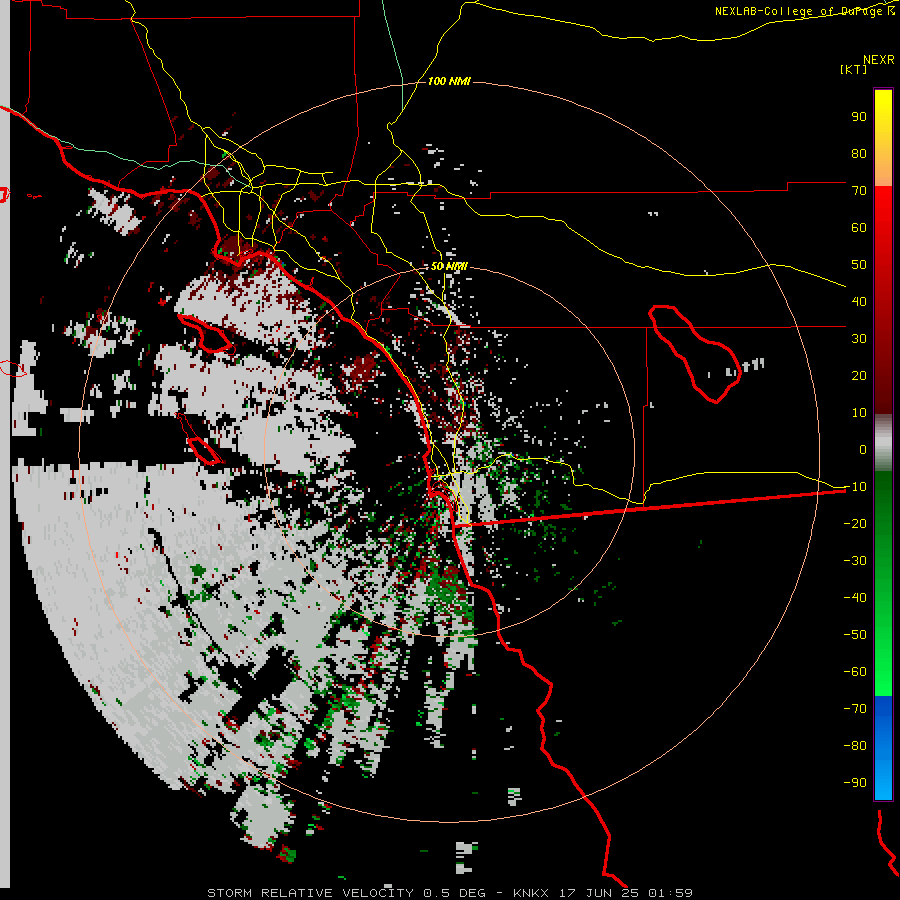
Task: Click the -30 value on velocity scale
Action: [x=855, y=561]
